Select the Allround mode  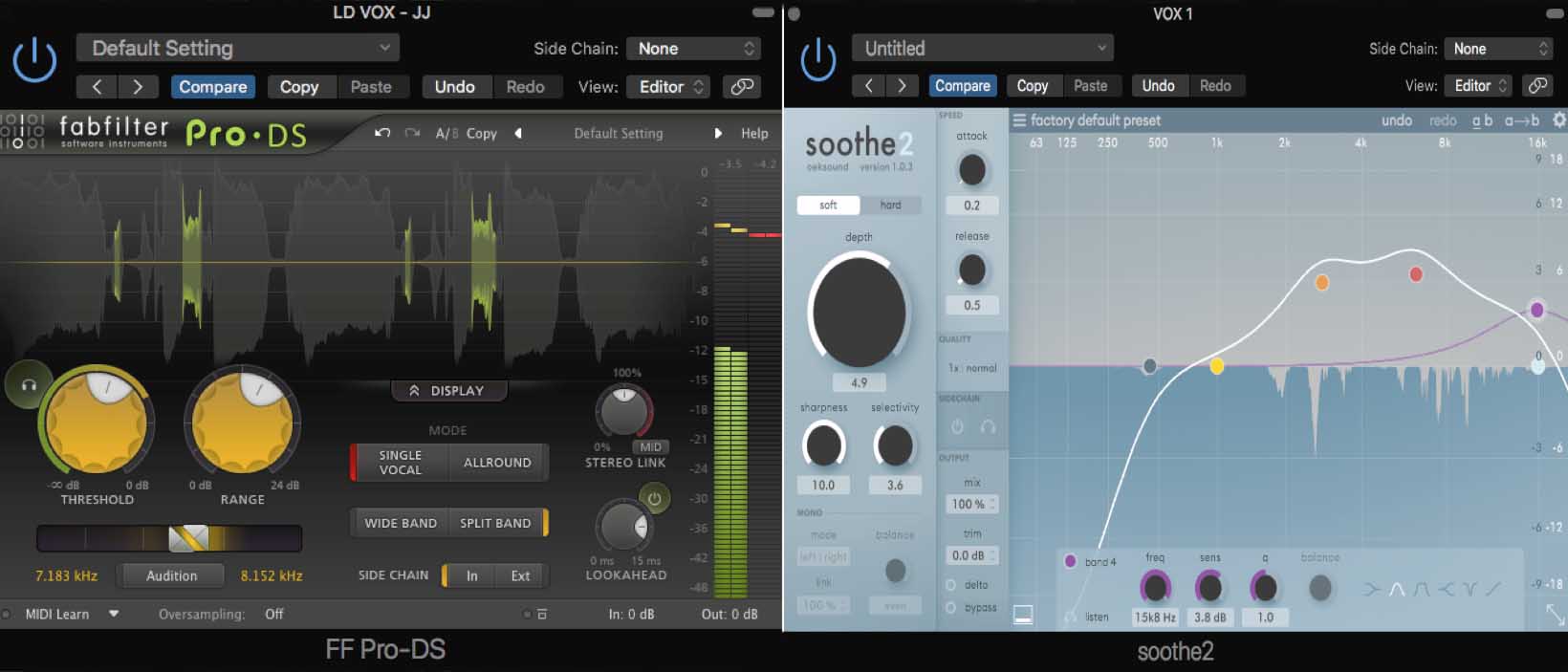[496, 463]
